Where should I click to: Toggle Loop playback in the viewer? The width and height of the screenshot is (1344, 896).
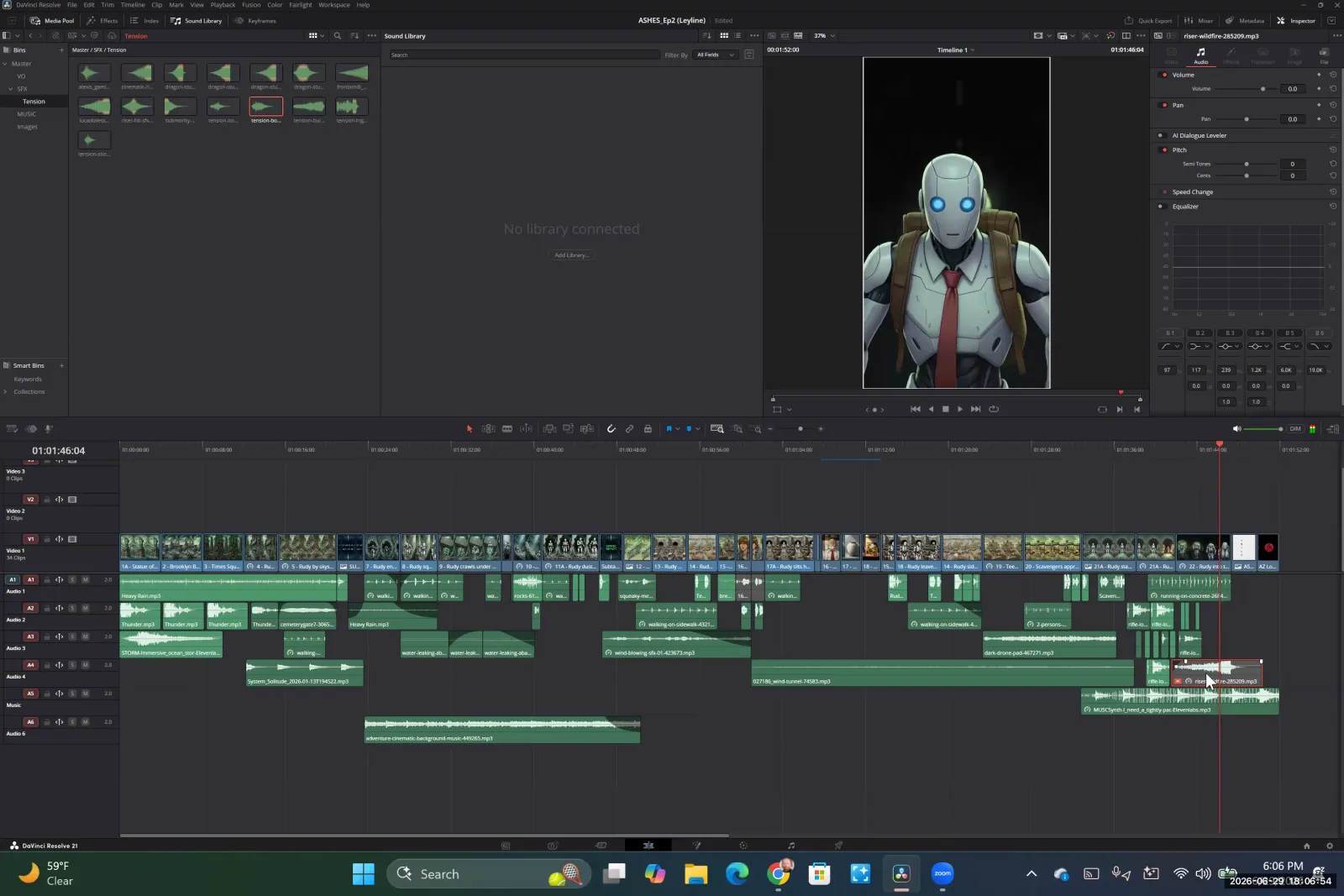click(x=994, y=409)
